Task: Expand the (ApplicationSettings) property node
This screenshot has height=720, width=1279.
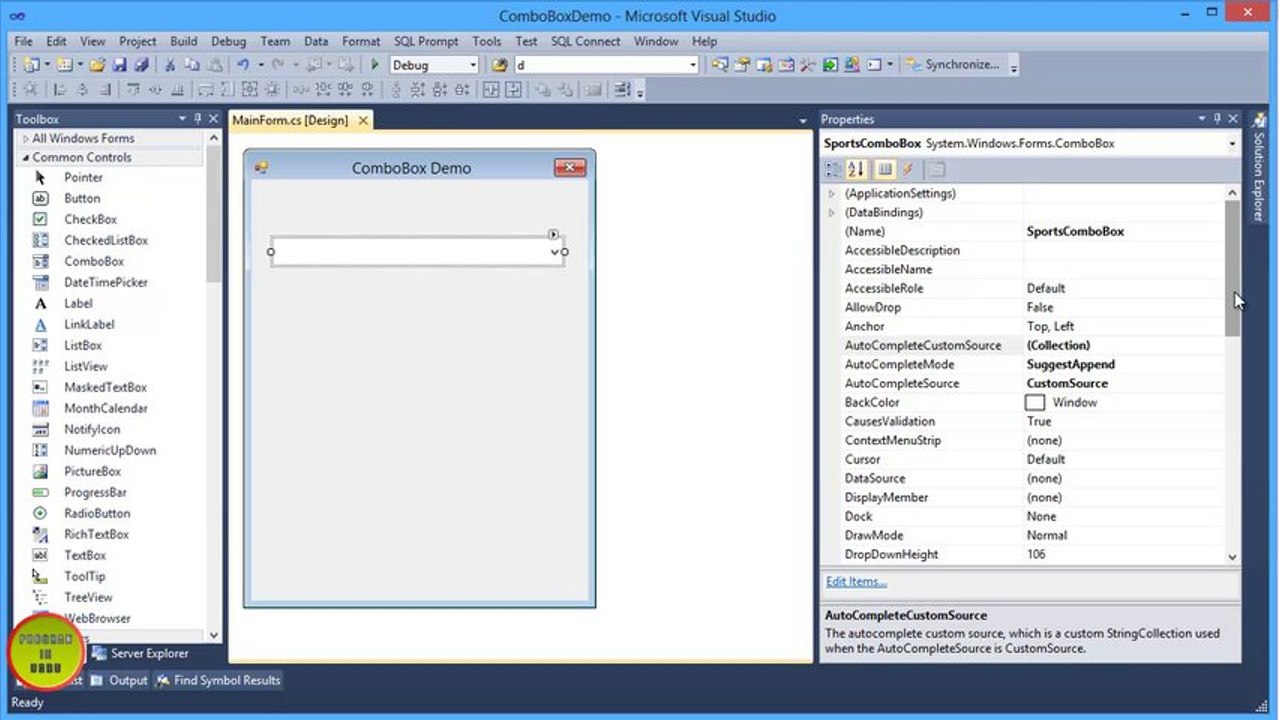Action: (832, 193)
